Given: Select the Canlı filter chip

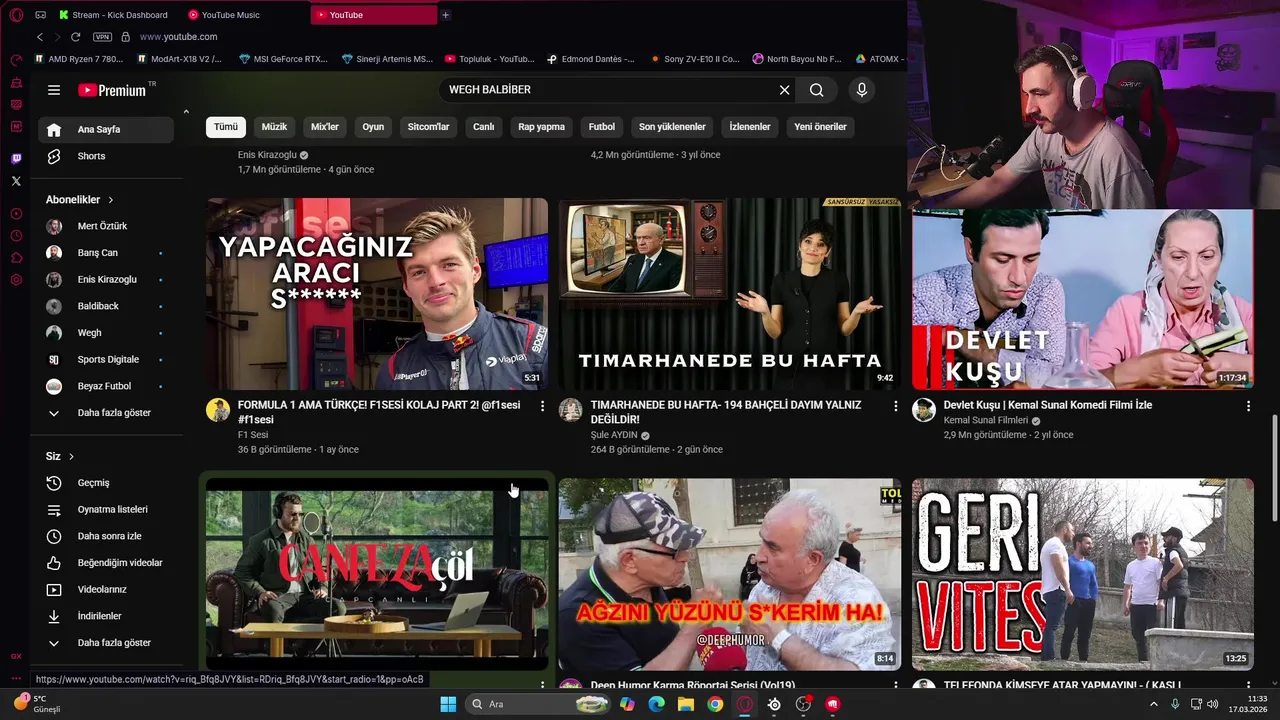Looking at the screenshot, I should [x=484, y=127].
